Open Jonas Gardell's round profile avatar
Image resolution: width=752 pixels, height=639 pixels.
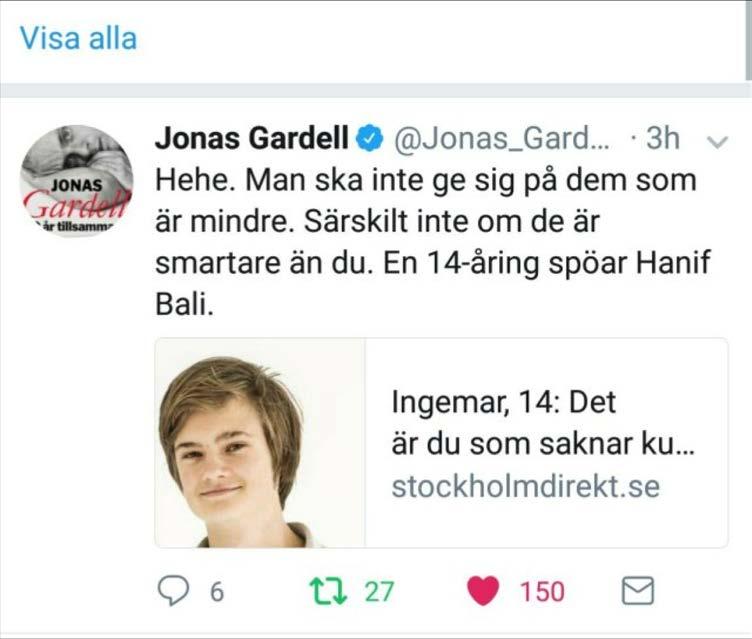[x=76, y=181]
